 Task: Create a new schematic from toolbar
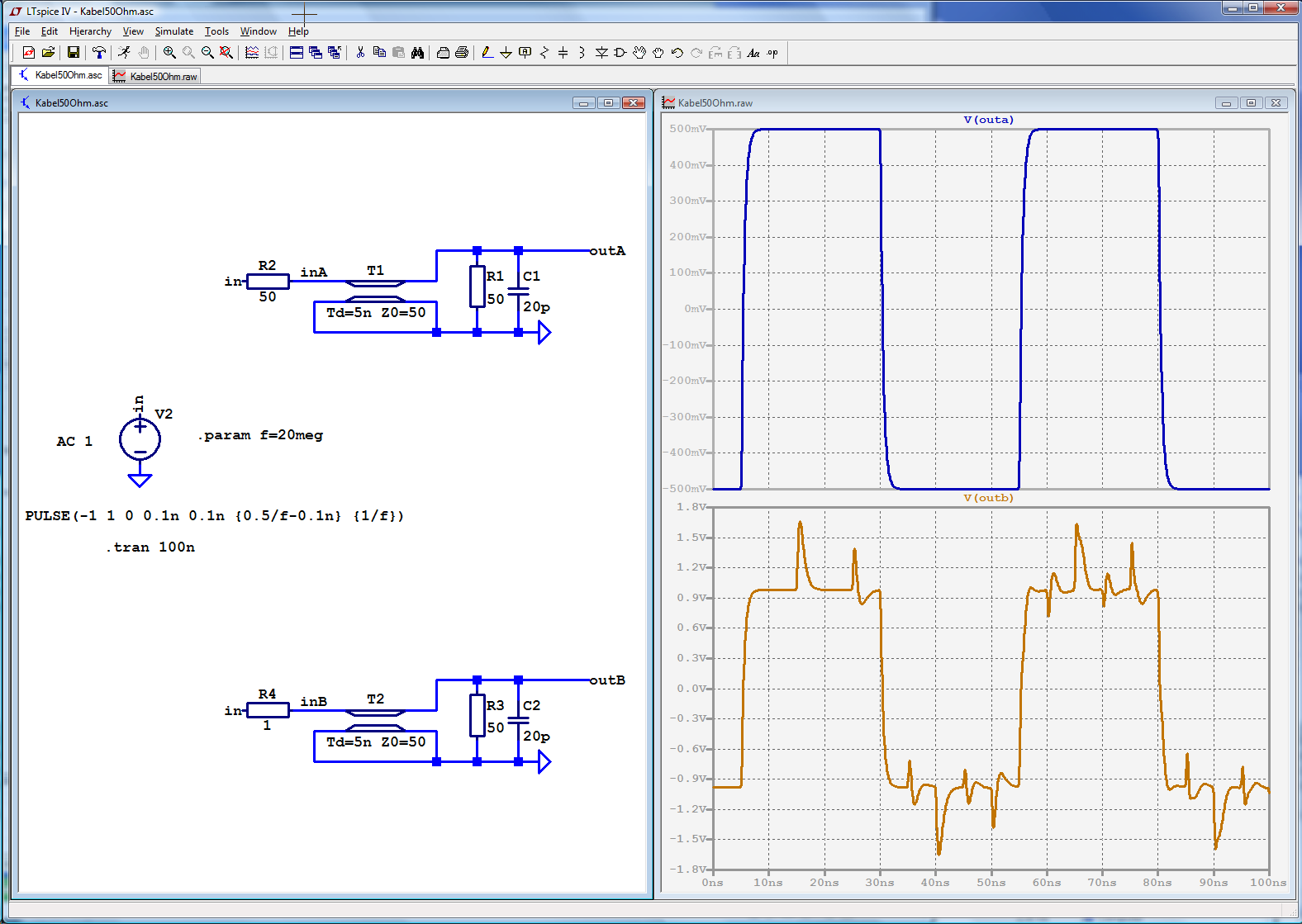[28, 53]
